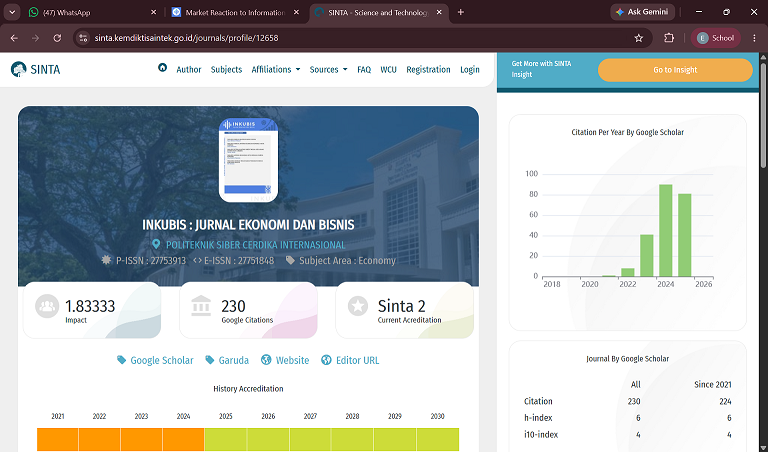Image resolution: width=768 pixels, height=452 pixels.
Task: Go to Registration page
Action: 428,70
